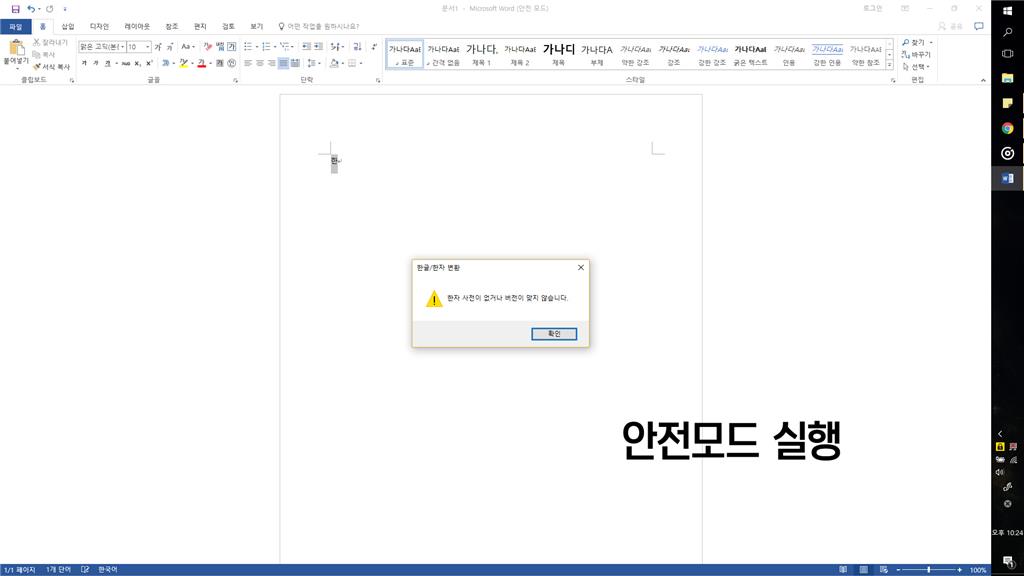Viewport: 1024px width, 576px height.
Task: Toggle distributed alignment in paragraph group
Action: (x=295, y=63)
